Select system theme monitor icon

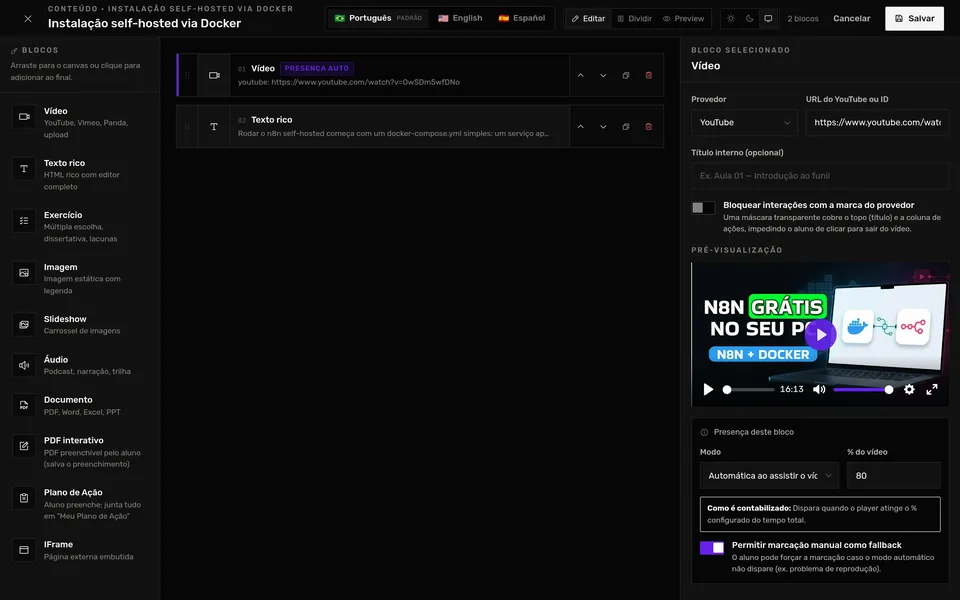point(768,18)
